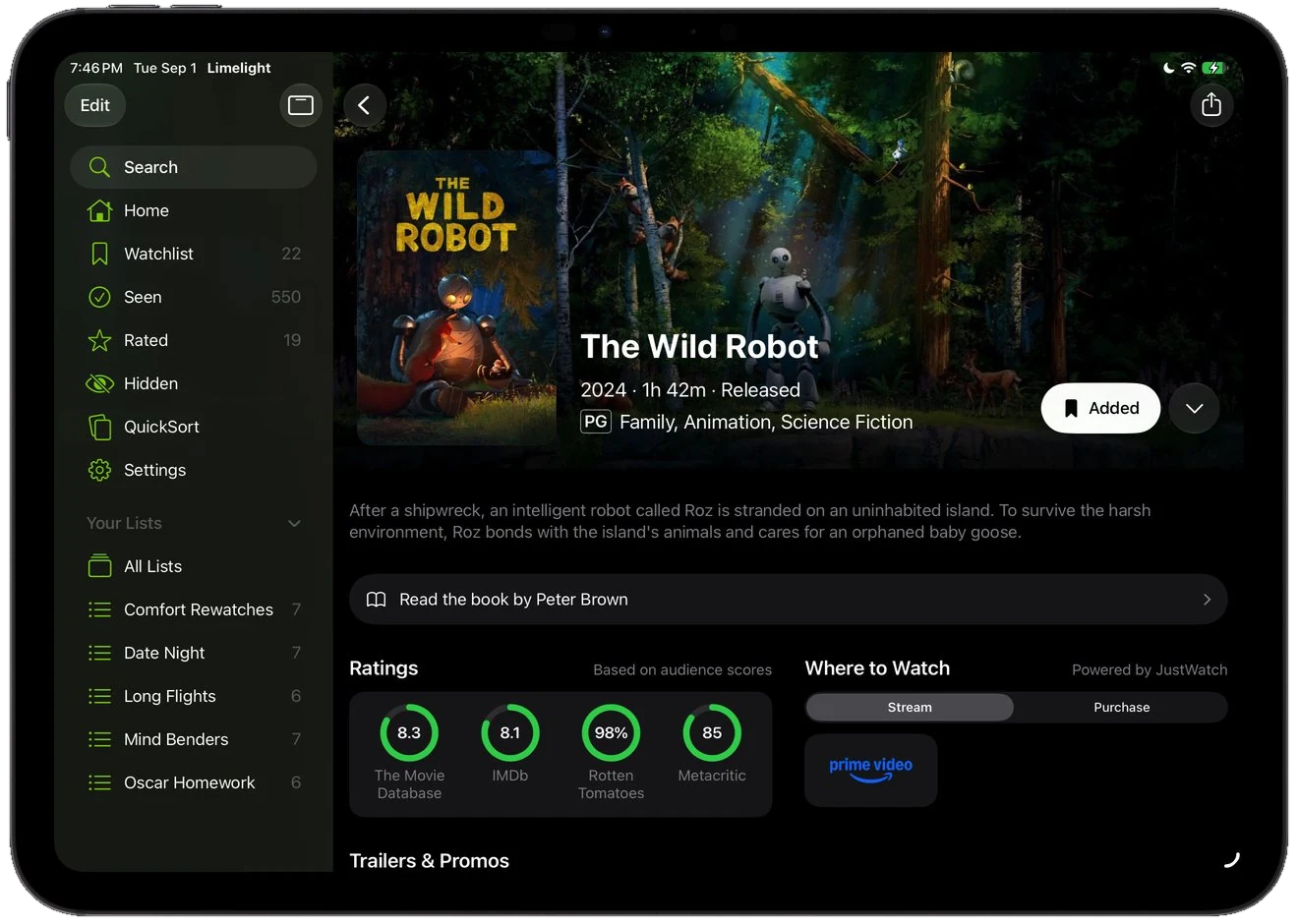Screen dimensions: 1298x924
Task: Collapse the Your Lists section
Action: pos(294,523)
